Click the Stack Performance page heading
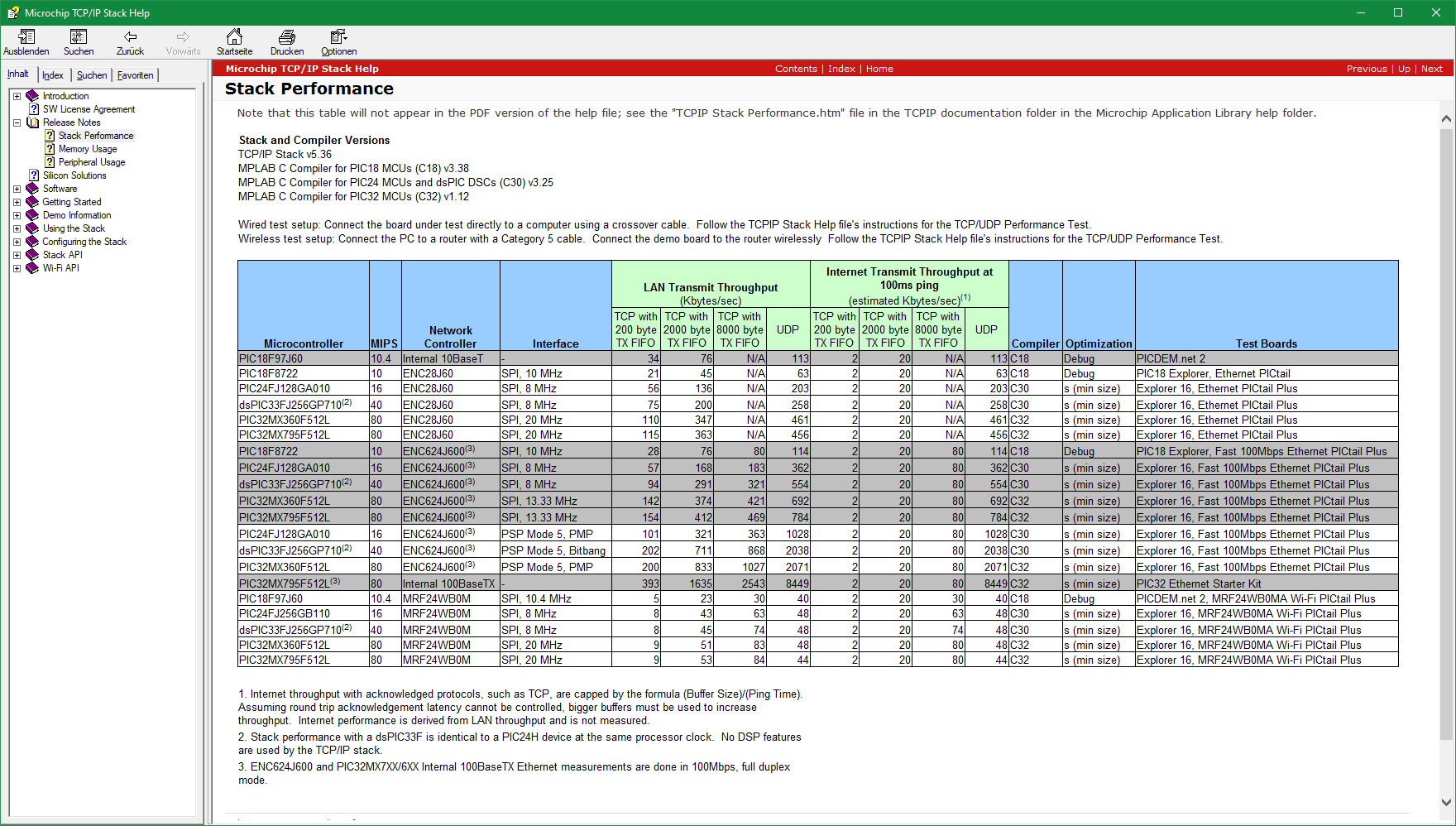 pyautogui.click(x=309, y=89)
